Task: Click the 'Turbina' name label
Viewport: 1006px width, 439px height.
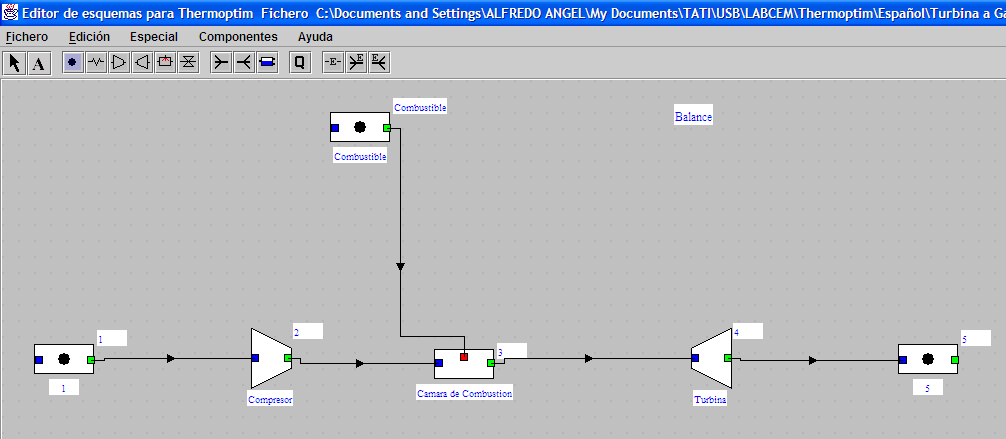Action: coord(710,400)
